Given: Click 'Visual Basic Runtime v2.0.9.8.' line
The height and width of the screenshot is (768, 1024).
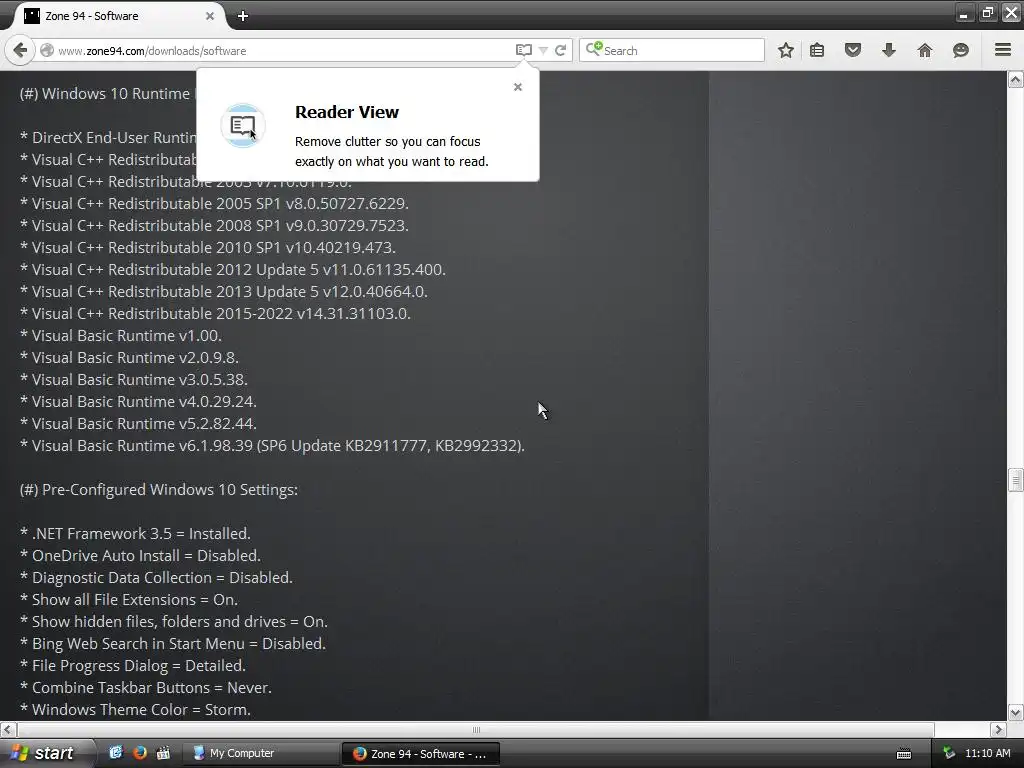Looking at the screenshot, I should point(129,358).
